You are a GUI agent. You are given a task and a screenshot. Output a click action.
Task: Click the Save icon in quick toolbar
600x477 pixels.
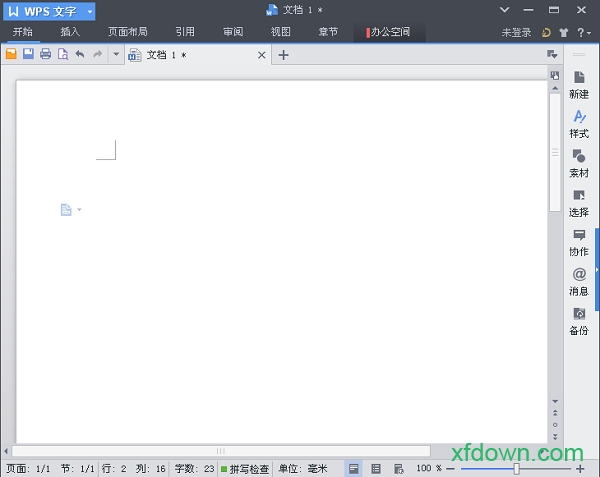[x=28, y=54]
